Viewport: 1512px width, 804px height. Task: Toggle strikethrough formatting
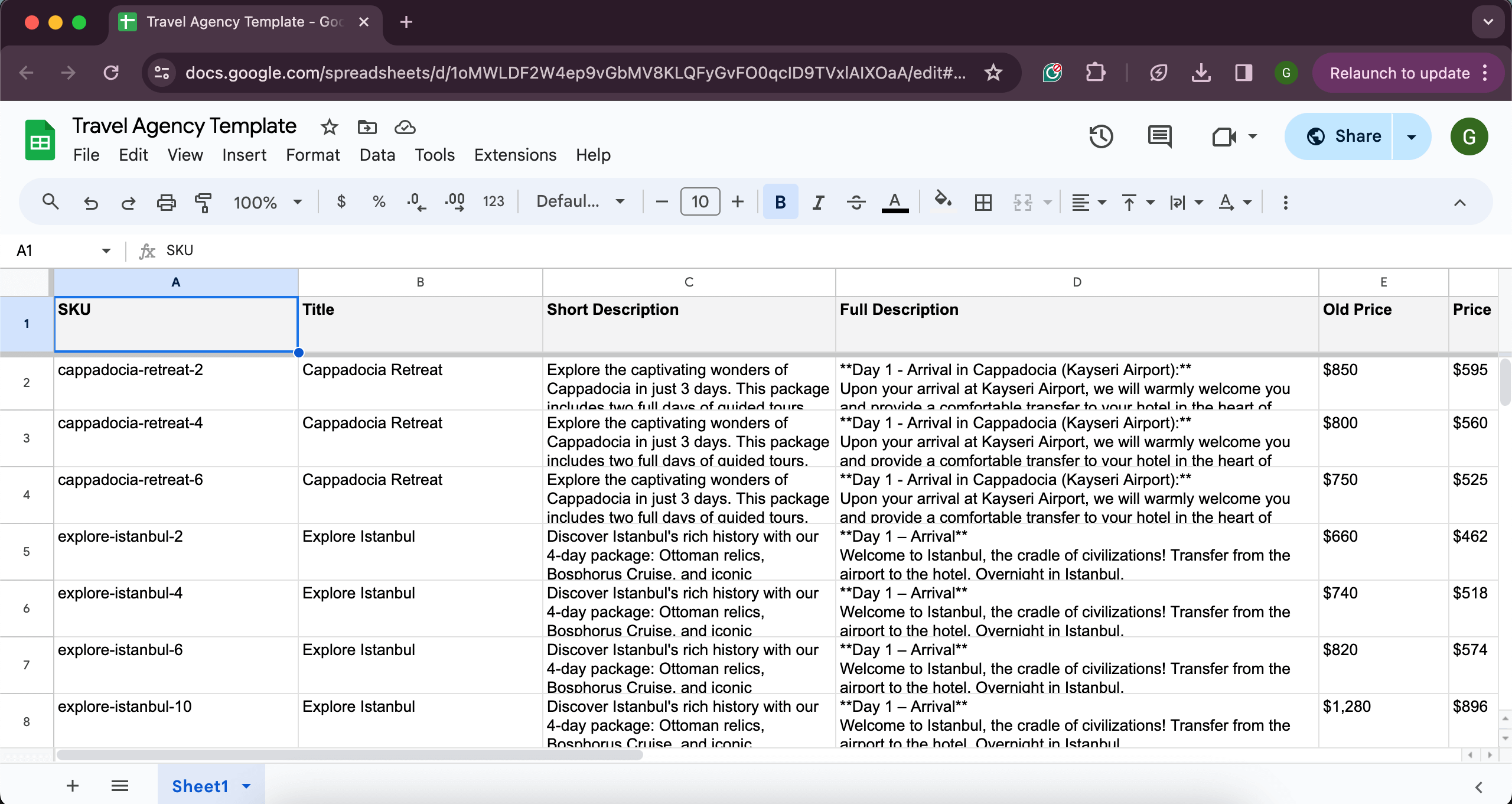coord(856,202)
